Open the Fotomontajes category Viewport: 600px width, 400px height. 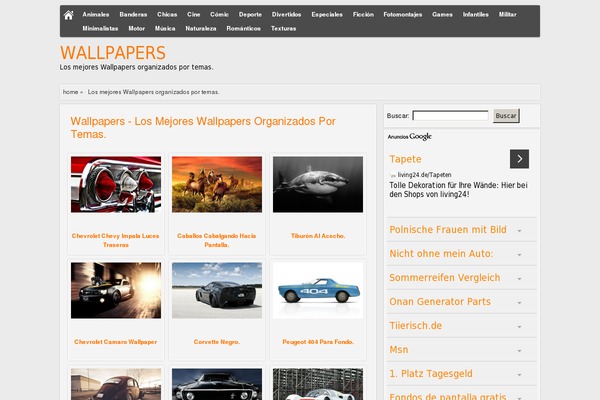click(x=403, y=15)
